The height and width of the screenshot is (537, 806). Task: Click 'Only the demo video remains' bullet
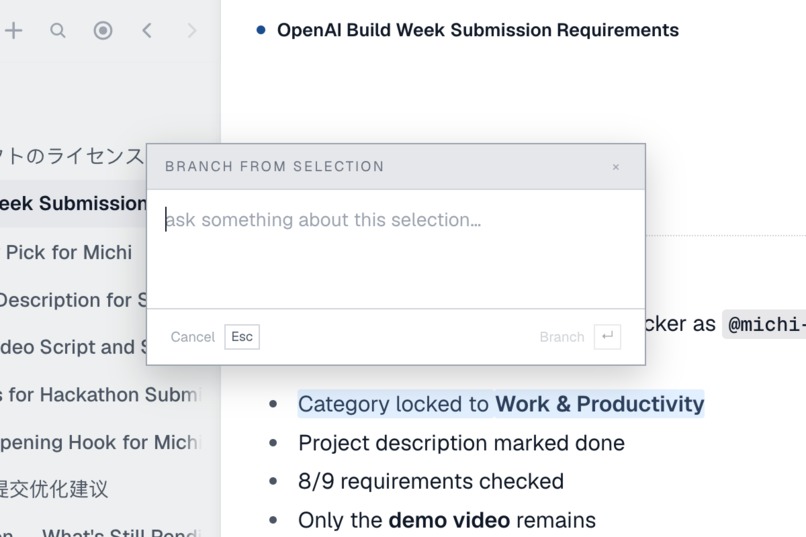(x=447, y=520)
